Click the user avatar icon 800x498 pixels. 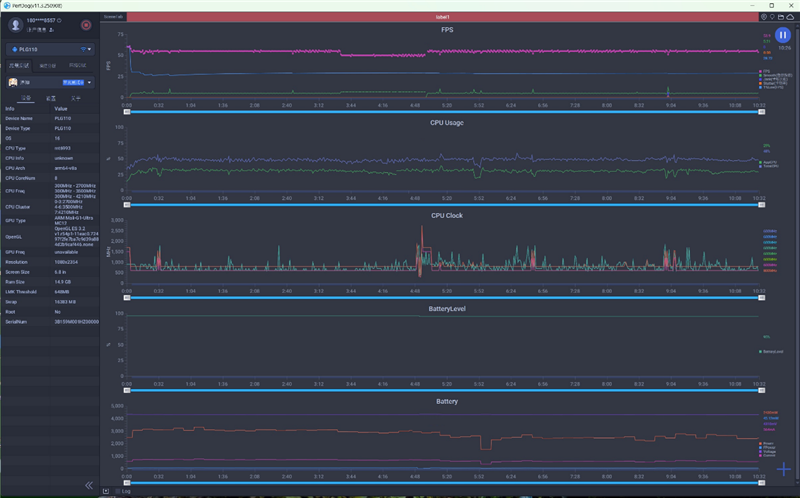click(x=17, y=24)
